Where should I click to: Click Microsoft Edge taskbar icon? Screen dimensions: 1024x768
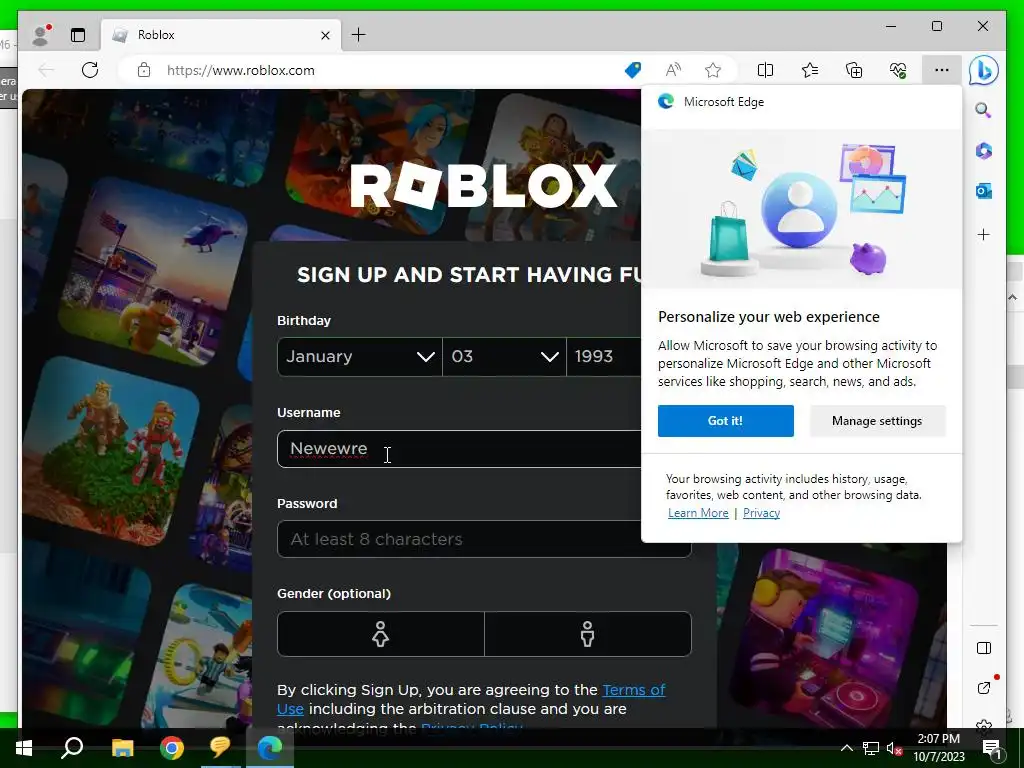tap(270, 748)
